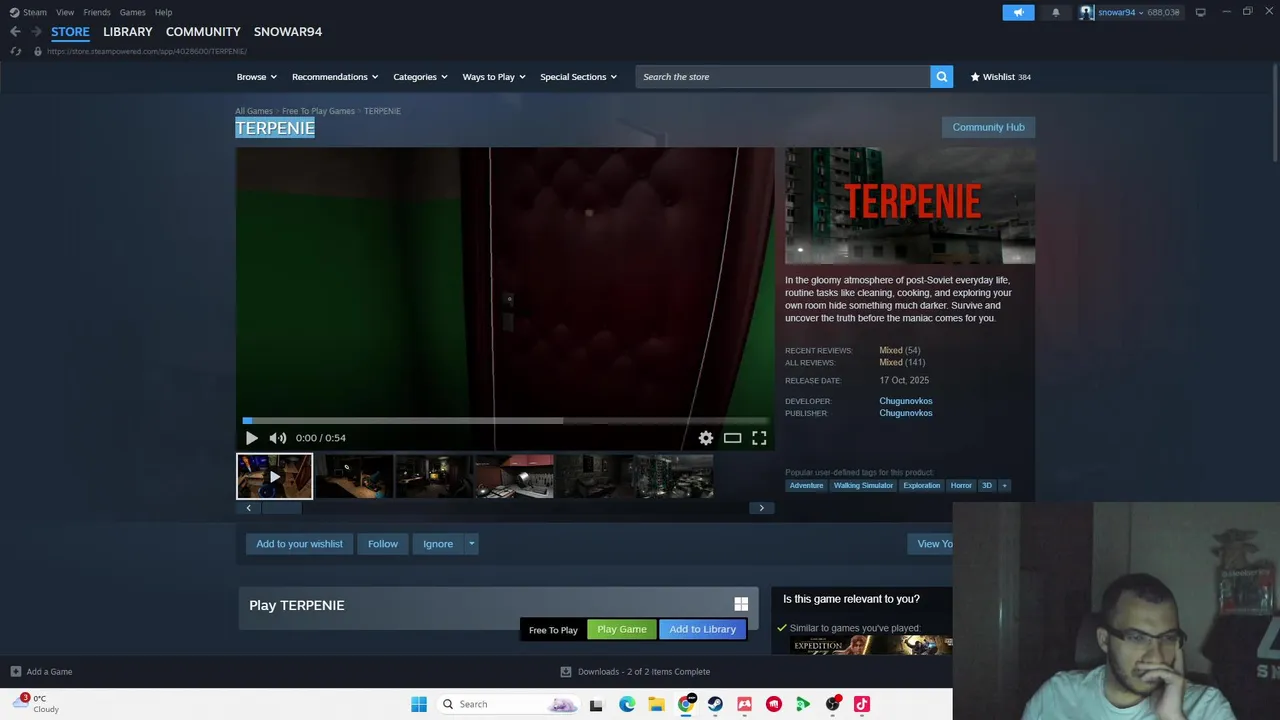1280x720 pixels.
Task: Click the Steam taskbar icon
Action: pyautogui.click(x=716, y=704)
